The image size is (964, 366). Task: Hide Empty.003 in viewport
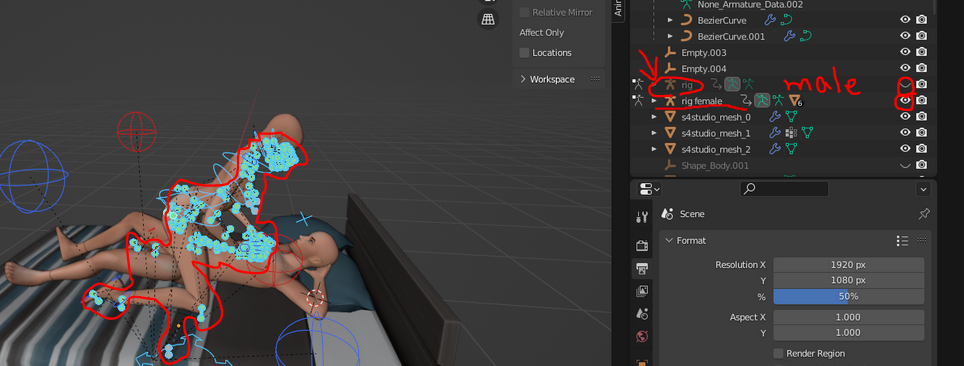[905, 52]
